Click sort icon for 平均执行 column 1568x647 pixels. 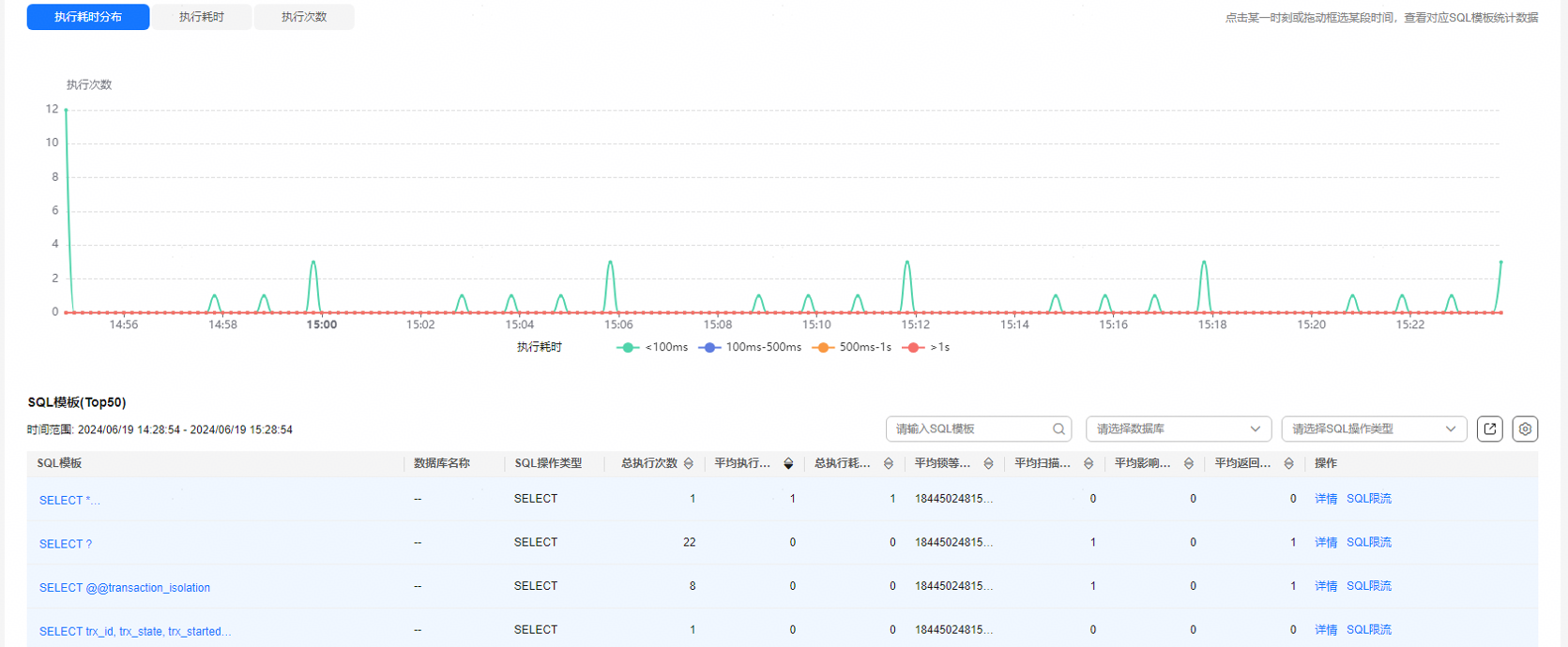(788, 463)
